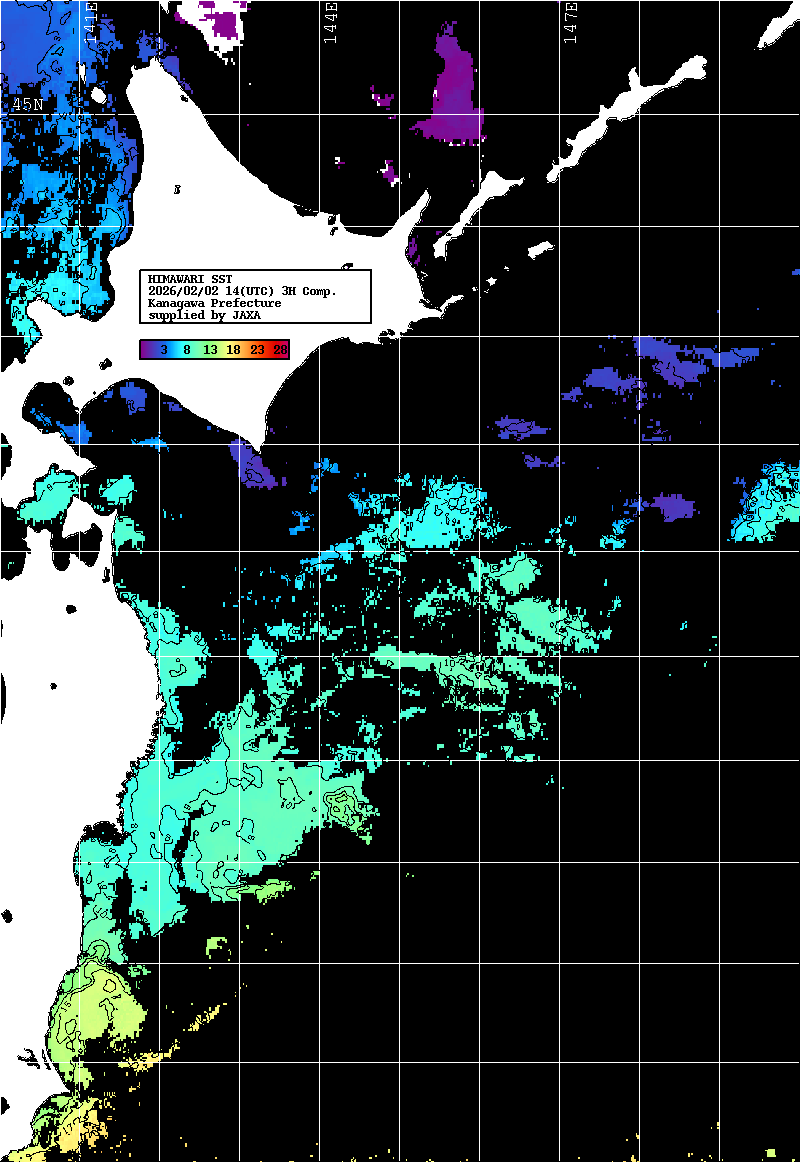The height and width of the screenshot is (1162, 800).
Task: Click the 8 value on color legend
Action: coord(186,350)
